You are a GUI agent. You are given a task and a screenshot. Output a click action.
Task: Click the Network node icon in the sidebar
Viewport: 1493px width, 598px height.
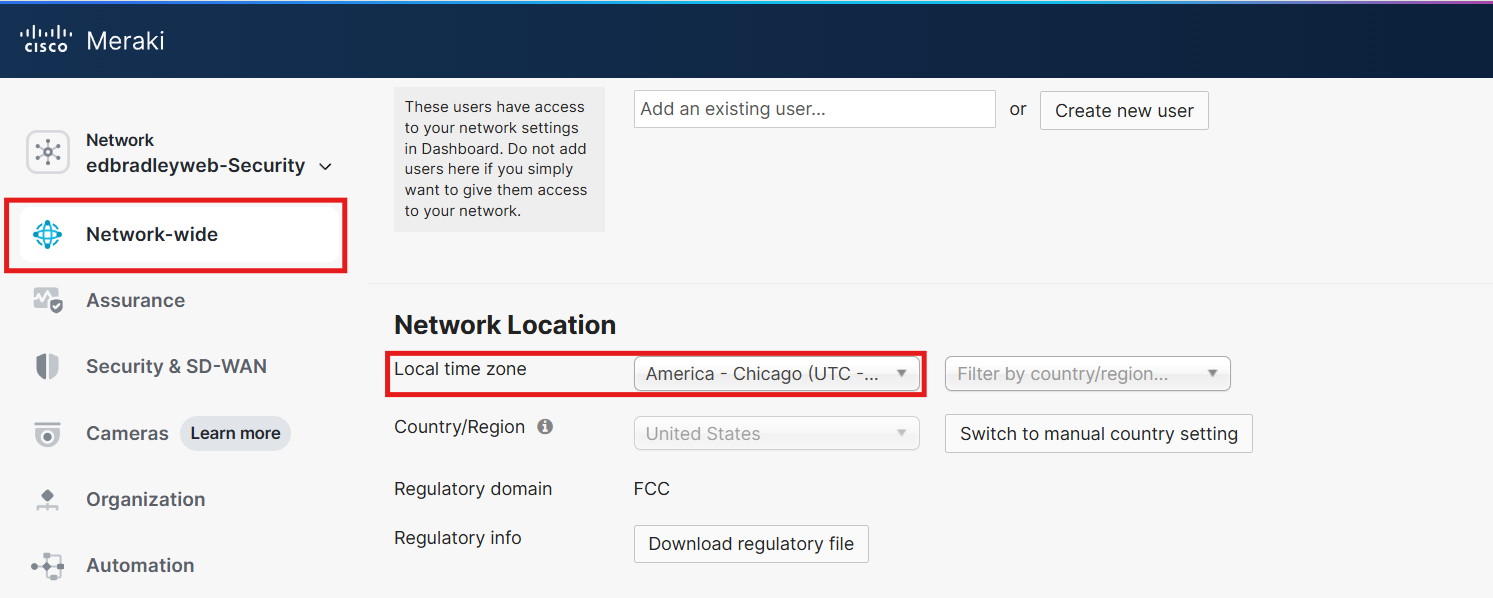(48, 152)
